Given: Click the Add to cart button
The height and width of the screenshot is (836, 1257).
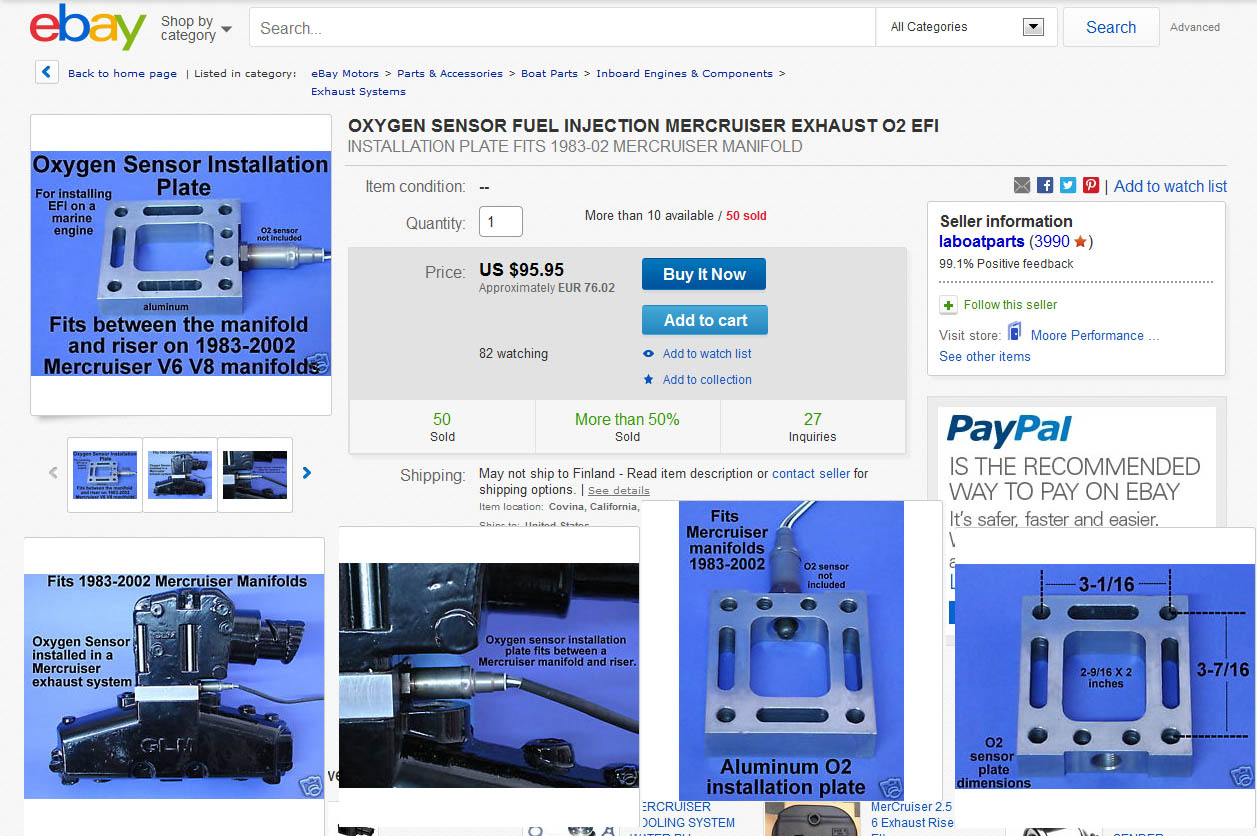Looking at the screenshot, I should [705, 320].
